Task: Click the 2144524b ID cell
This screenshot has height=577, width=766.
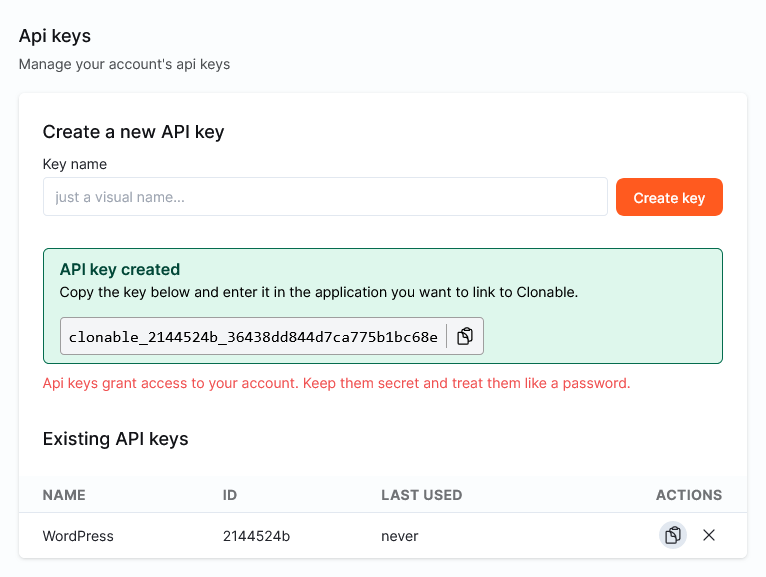Action: pos(256,536)
